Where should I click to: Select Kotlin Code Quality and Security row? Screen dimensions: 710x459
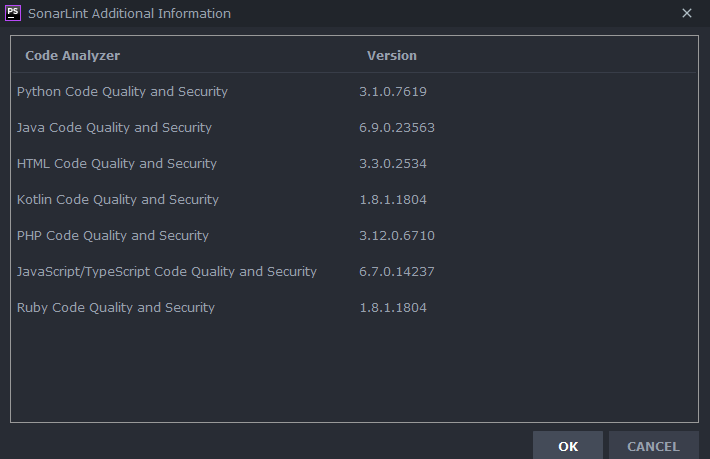click(118, 200)
